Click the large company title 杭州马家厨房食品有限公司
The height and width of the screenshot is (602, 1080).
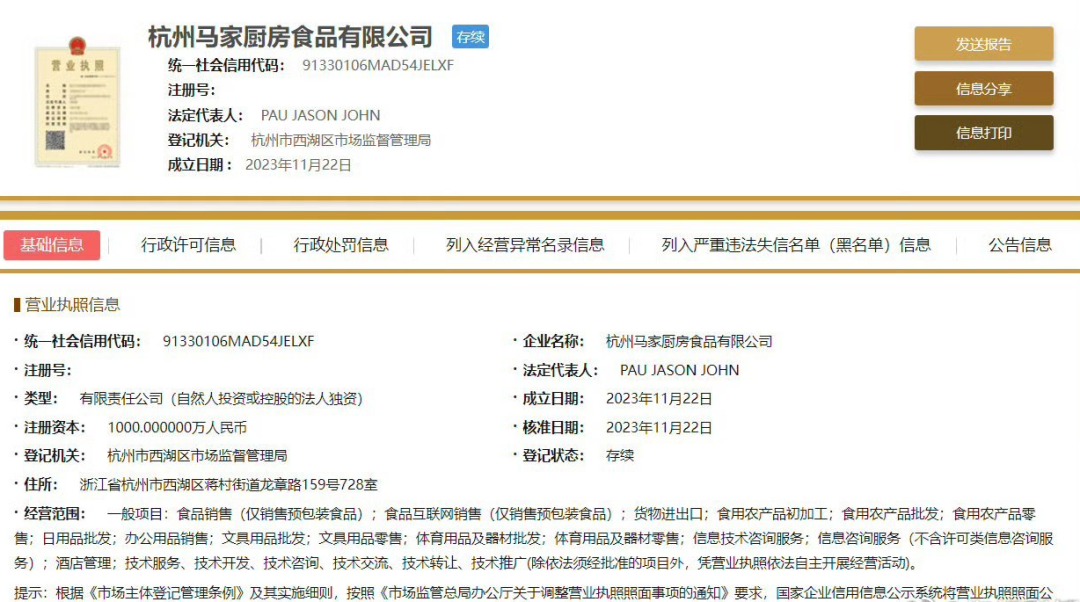coord(290,37)
